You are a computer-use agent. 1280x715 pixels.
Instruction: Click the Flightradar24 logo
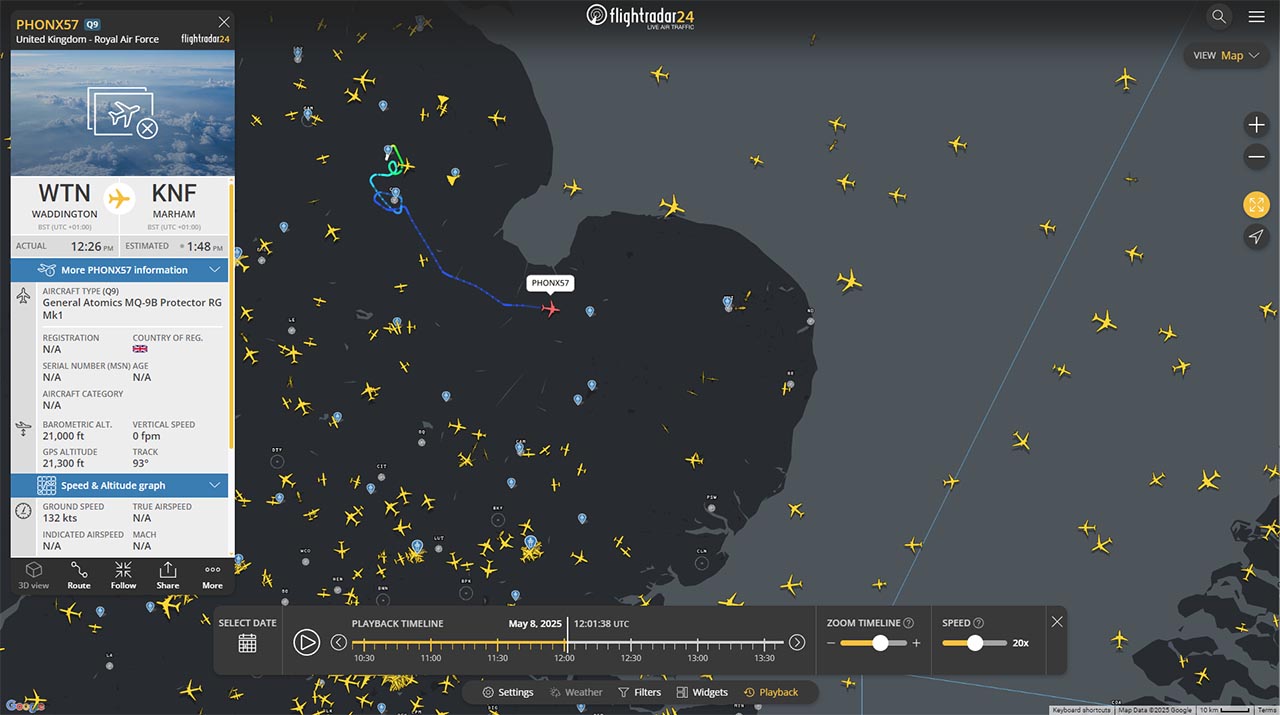click(640, 16)
